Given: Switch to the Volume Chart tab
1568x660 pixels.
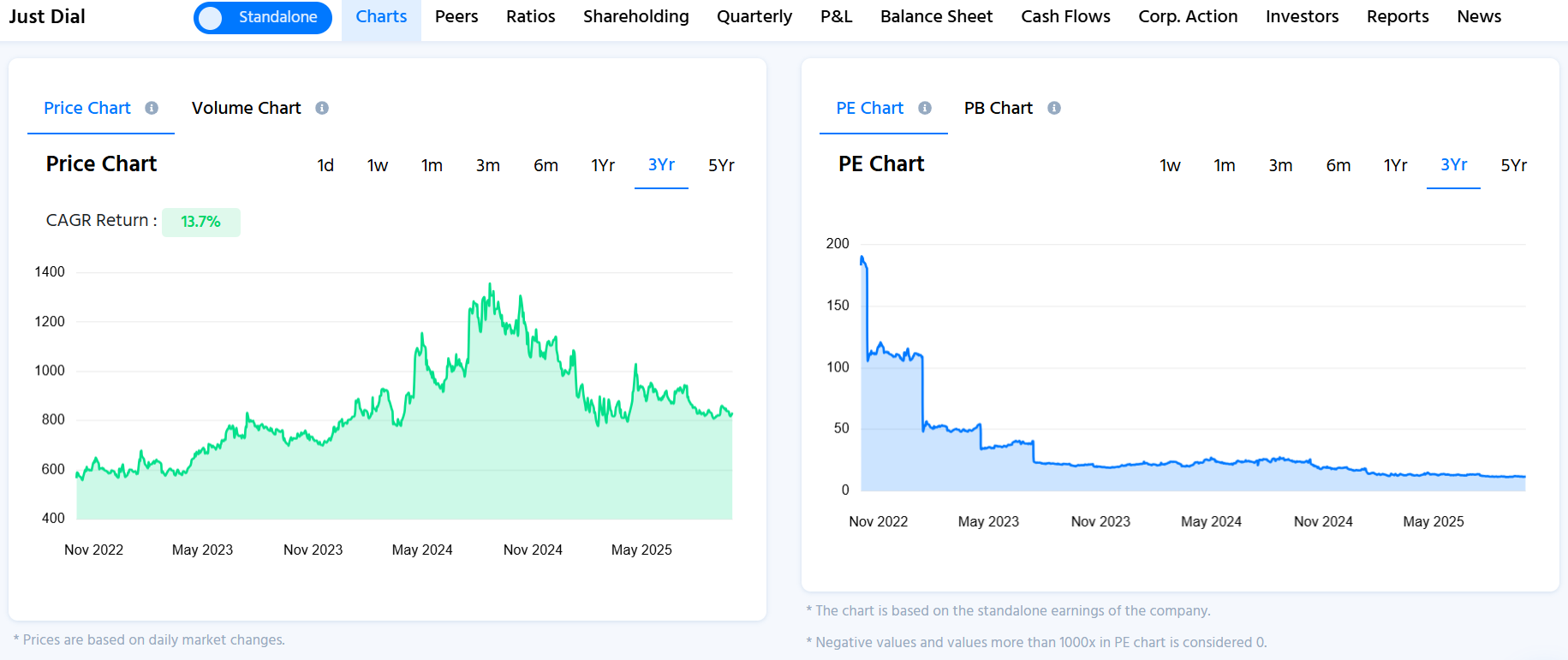Looking at the screenshot, I should click(x=246, y=108).
